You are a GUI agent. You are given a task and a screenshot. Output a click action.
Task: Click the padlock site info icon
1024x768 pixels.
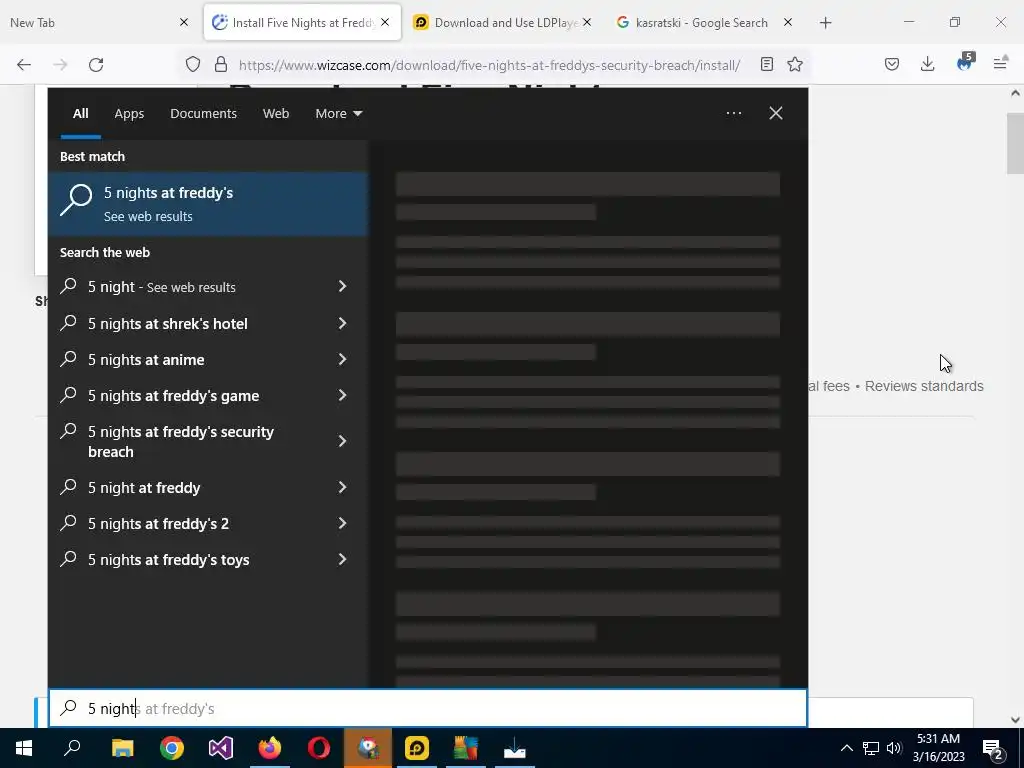coord(221,65)
